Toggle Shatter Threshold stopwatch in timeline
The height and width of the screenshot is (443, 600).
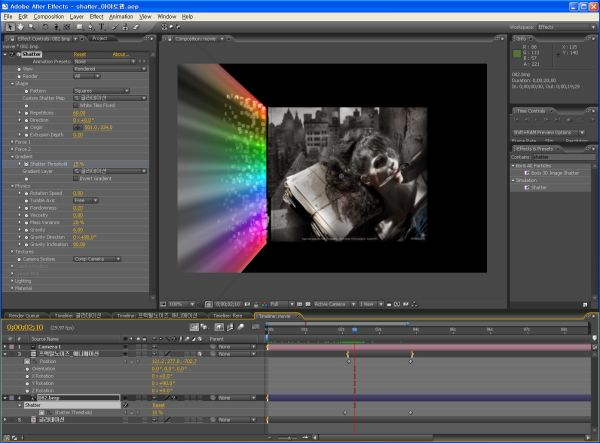pyautogui.click(x=42, y=412)
